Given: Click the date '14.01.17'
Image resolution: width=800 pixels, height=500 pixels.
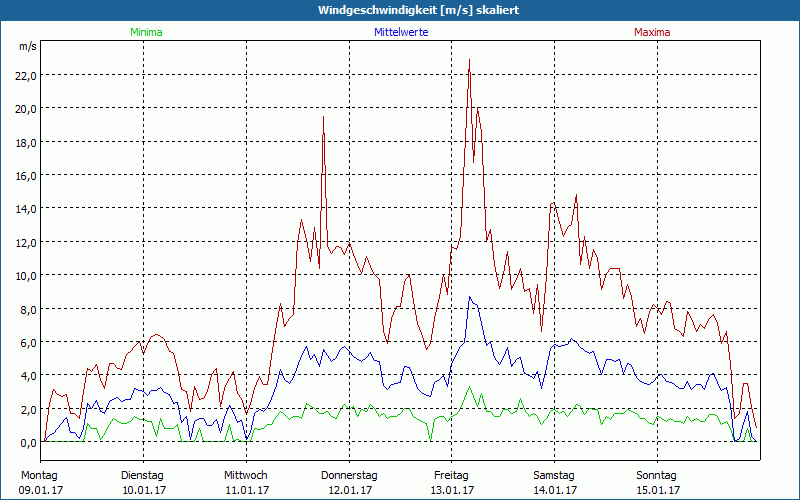Looking at the screenshot, I should [555, 490].
